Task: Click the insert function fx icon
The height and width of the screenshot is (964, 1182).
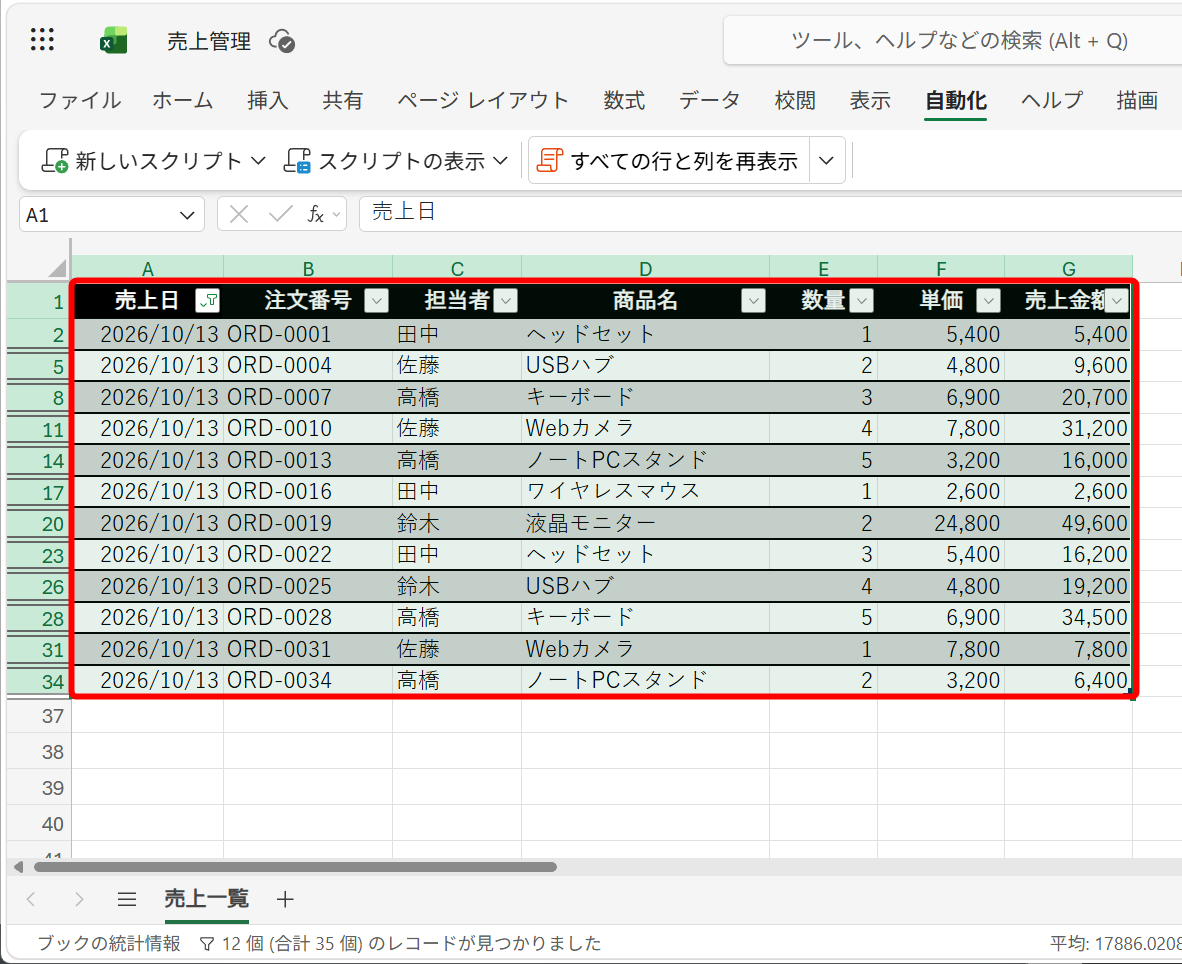Action: click(x=316, y=215)
